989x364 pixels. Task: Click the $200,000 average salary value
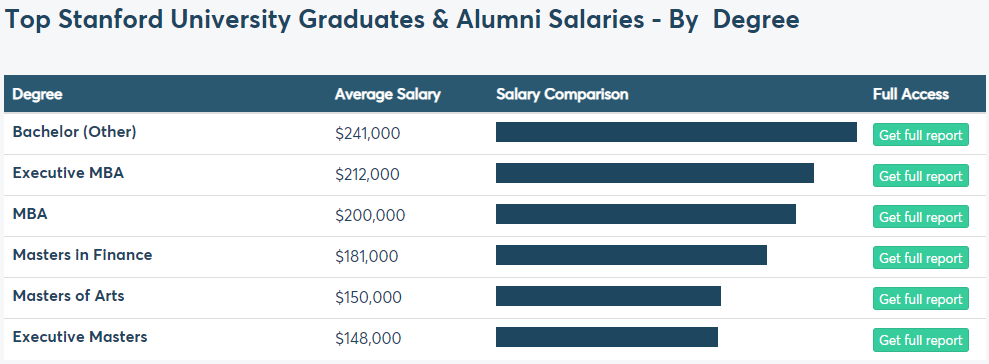(x=370, y=215)
